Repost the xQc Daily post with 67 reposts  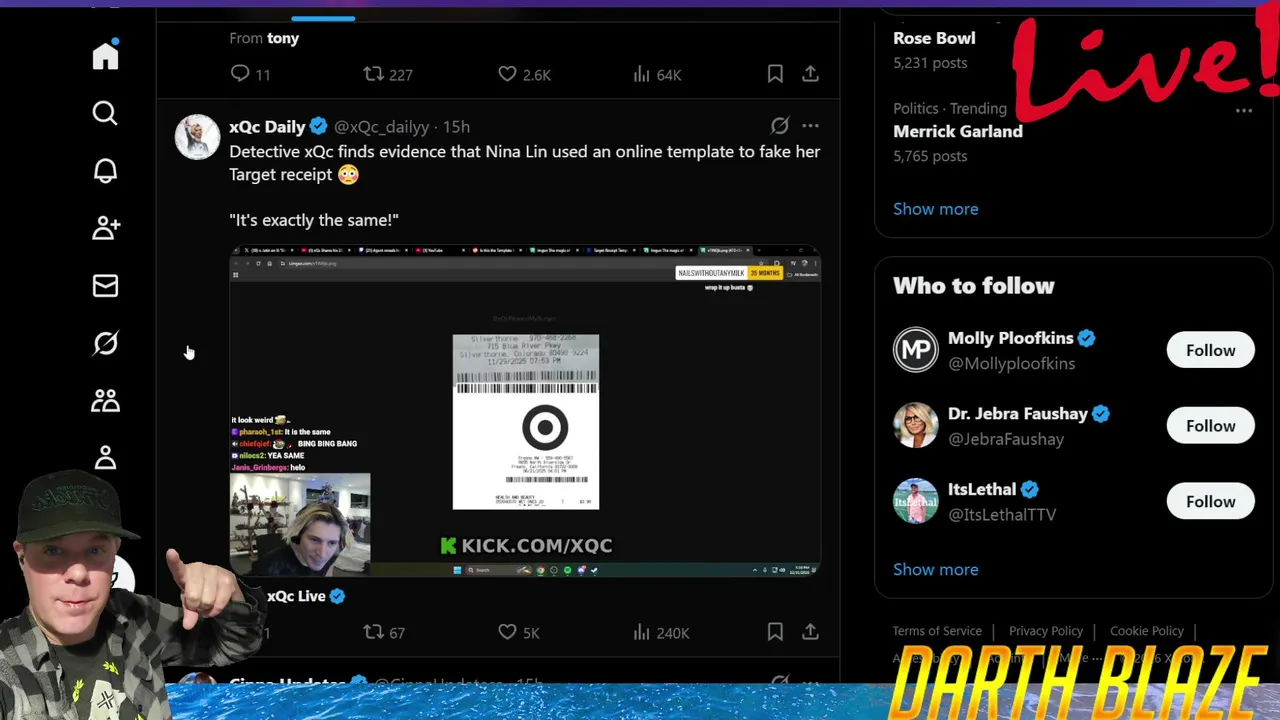point(384,632)
